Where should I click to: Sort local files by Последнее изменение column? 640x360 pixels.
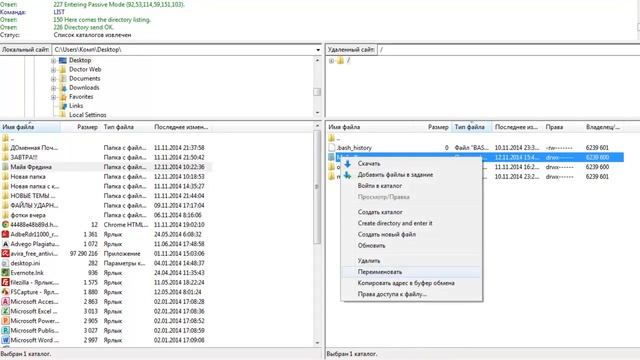tap(182, 127)
